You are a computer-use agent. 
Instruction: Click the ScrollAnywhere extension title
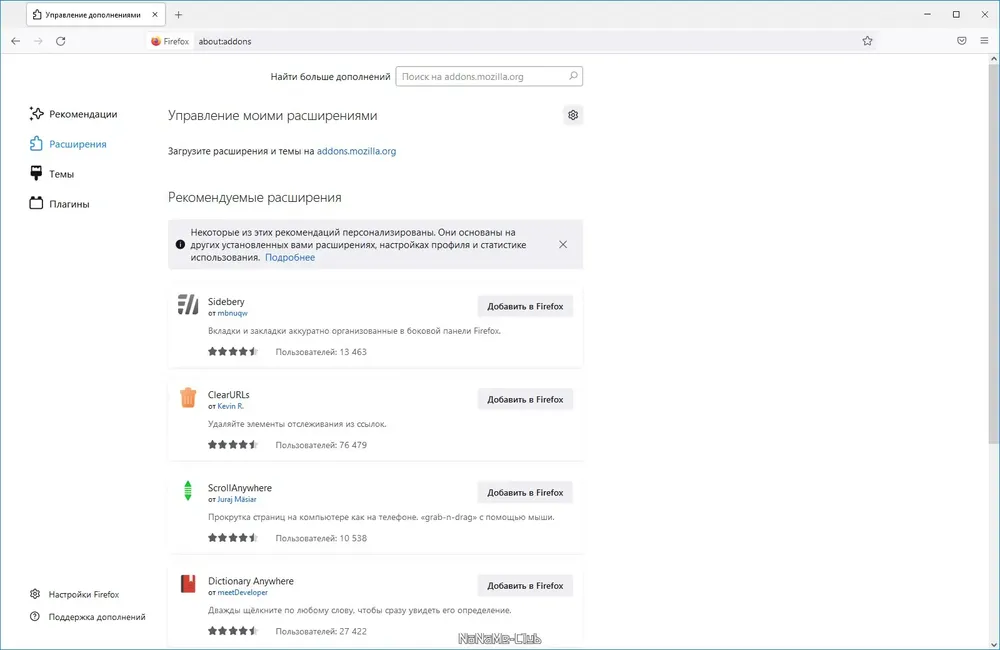point(240,488)
